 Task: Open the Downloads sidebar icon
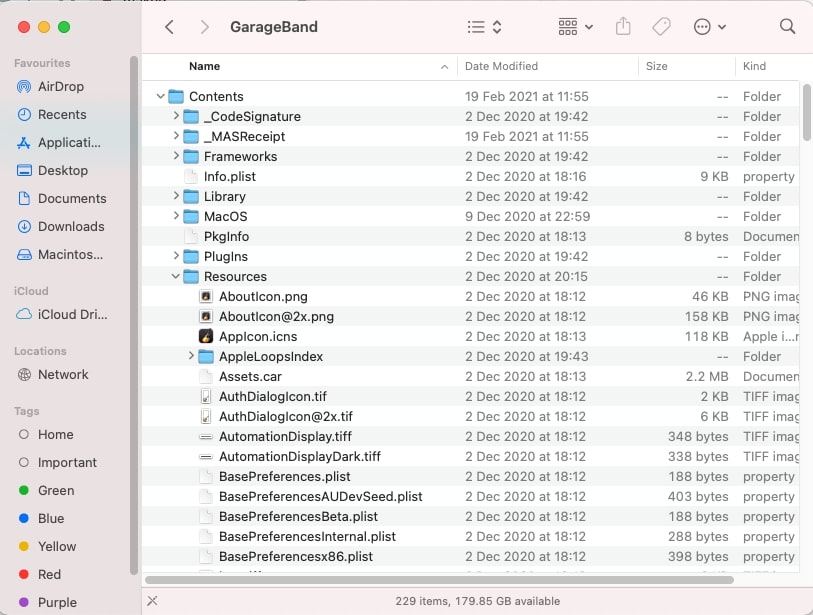(24, 227)
